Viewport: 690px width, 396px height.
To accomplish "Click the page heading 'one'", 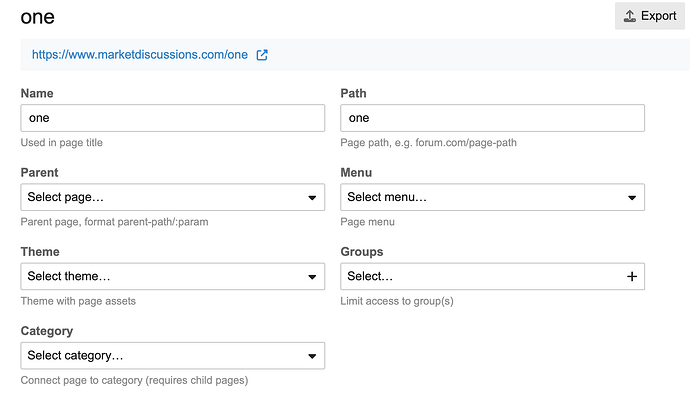I will coord(37,17).
